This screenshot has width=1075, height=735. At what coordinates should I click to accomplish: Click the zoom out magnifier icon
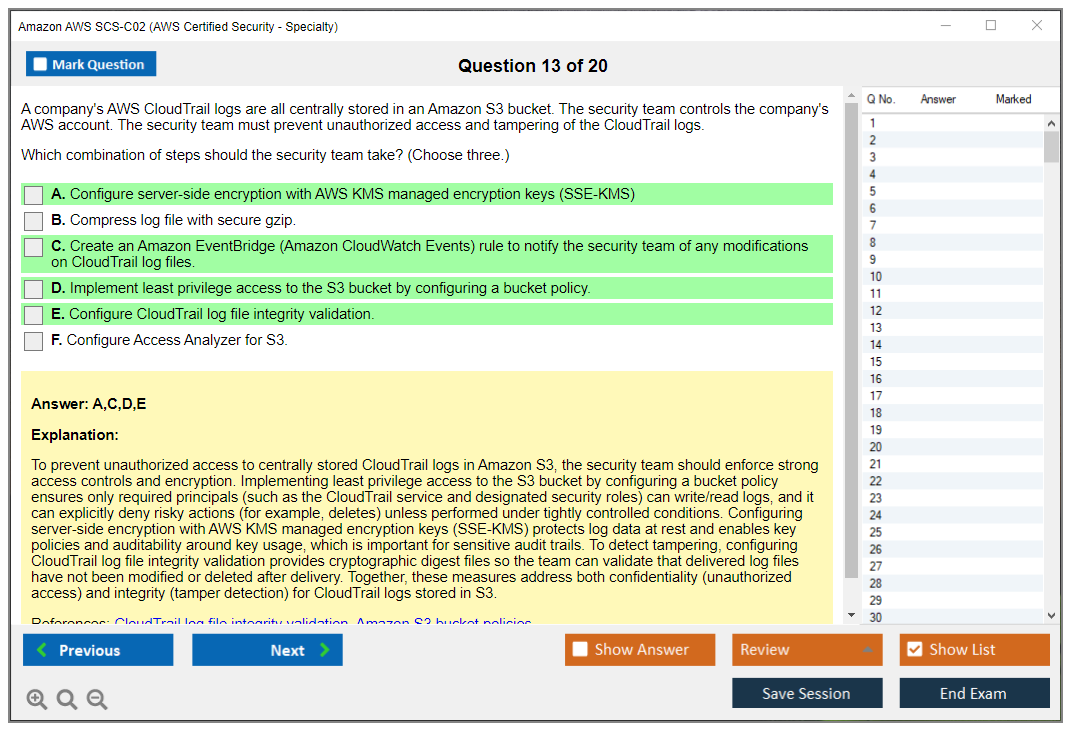[x=97, y=700]
